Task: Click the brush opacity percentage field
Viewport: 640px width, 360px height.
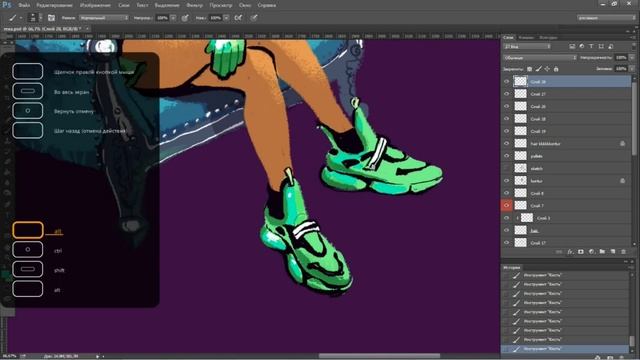Action: [x=162, y=18]
